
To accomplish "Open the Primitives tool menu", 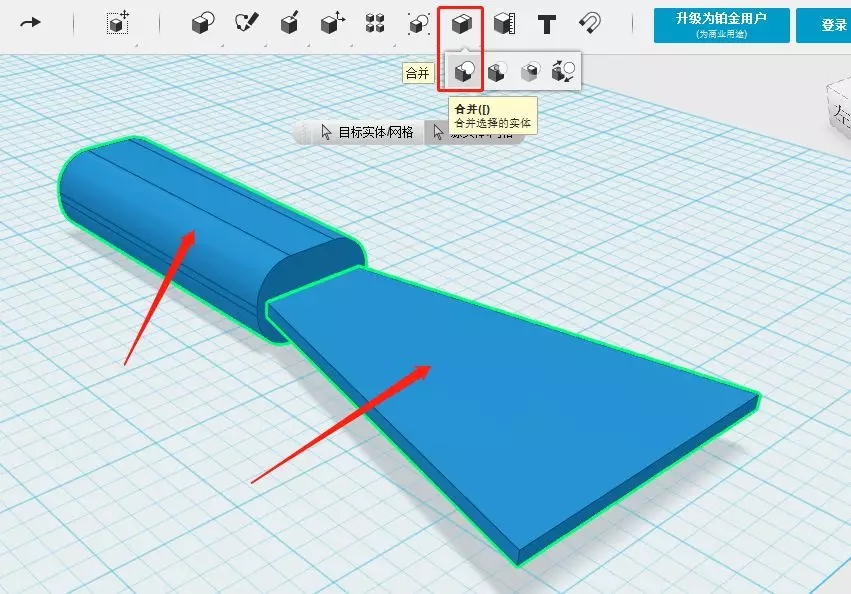I will (203, 23).
